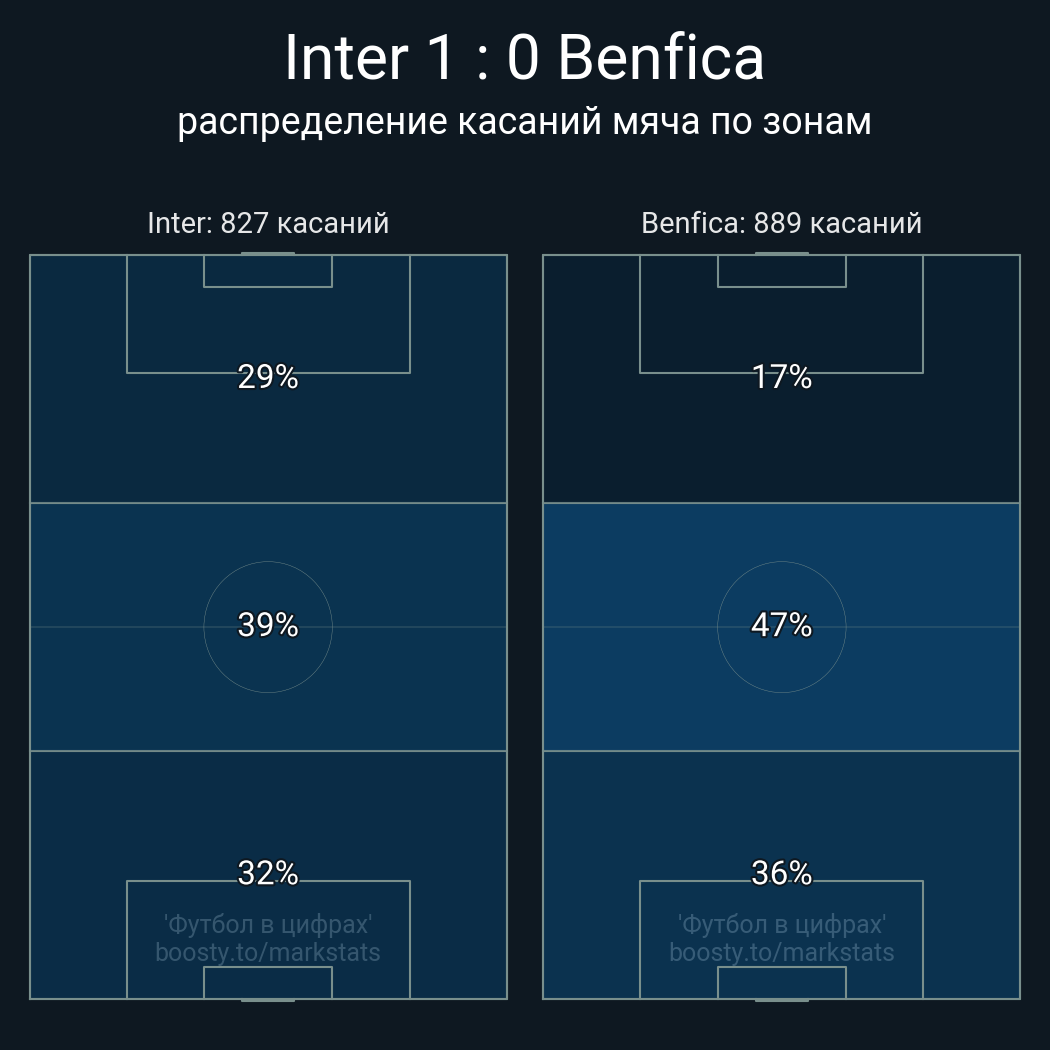Click the Inter middle zone's left edge
Viewport: 1050px width, 1050px height.
point(35,626)
